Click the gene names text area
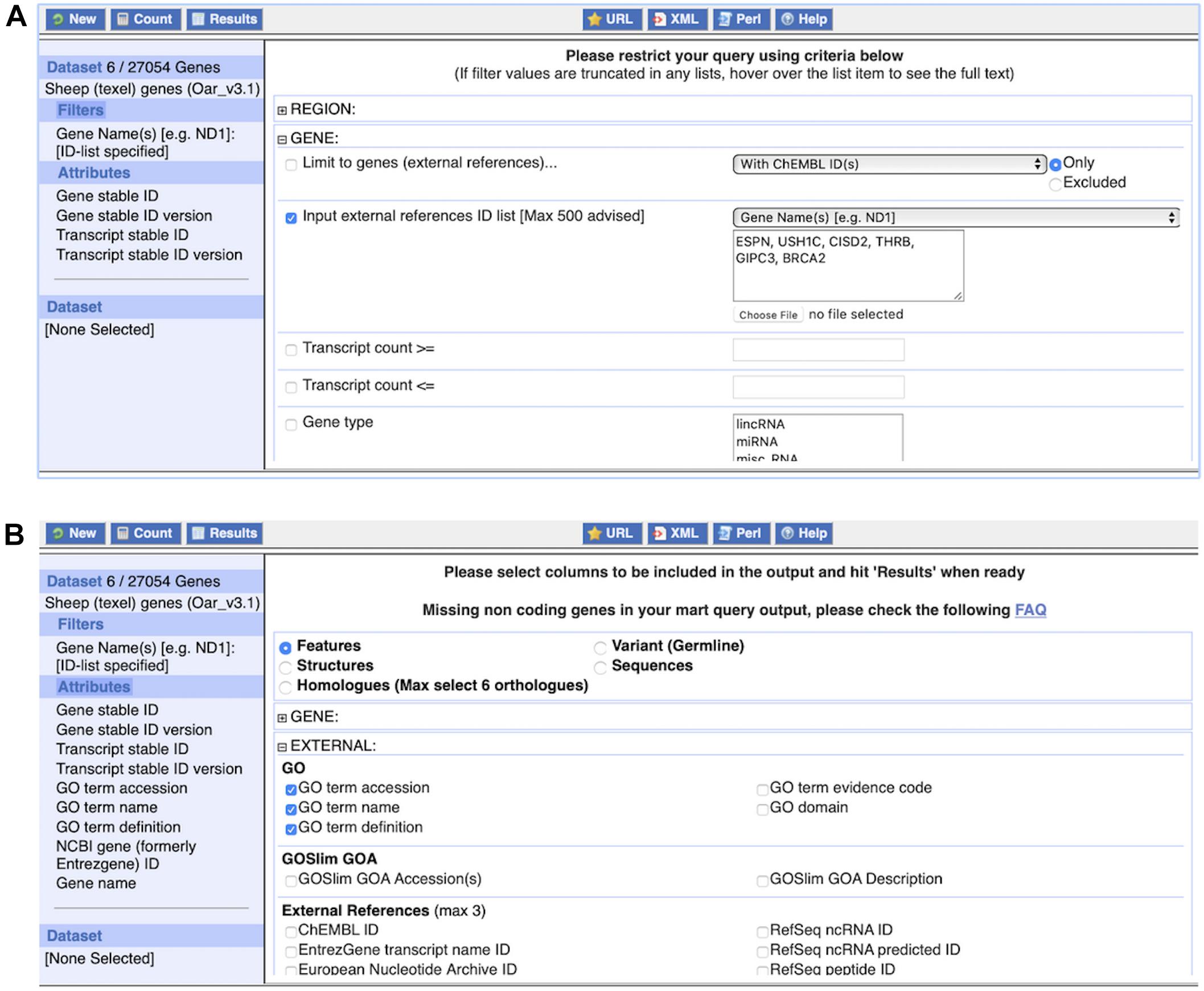Viewport: 1204px width, 991px height. [848, 265]
